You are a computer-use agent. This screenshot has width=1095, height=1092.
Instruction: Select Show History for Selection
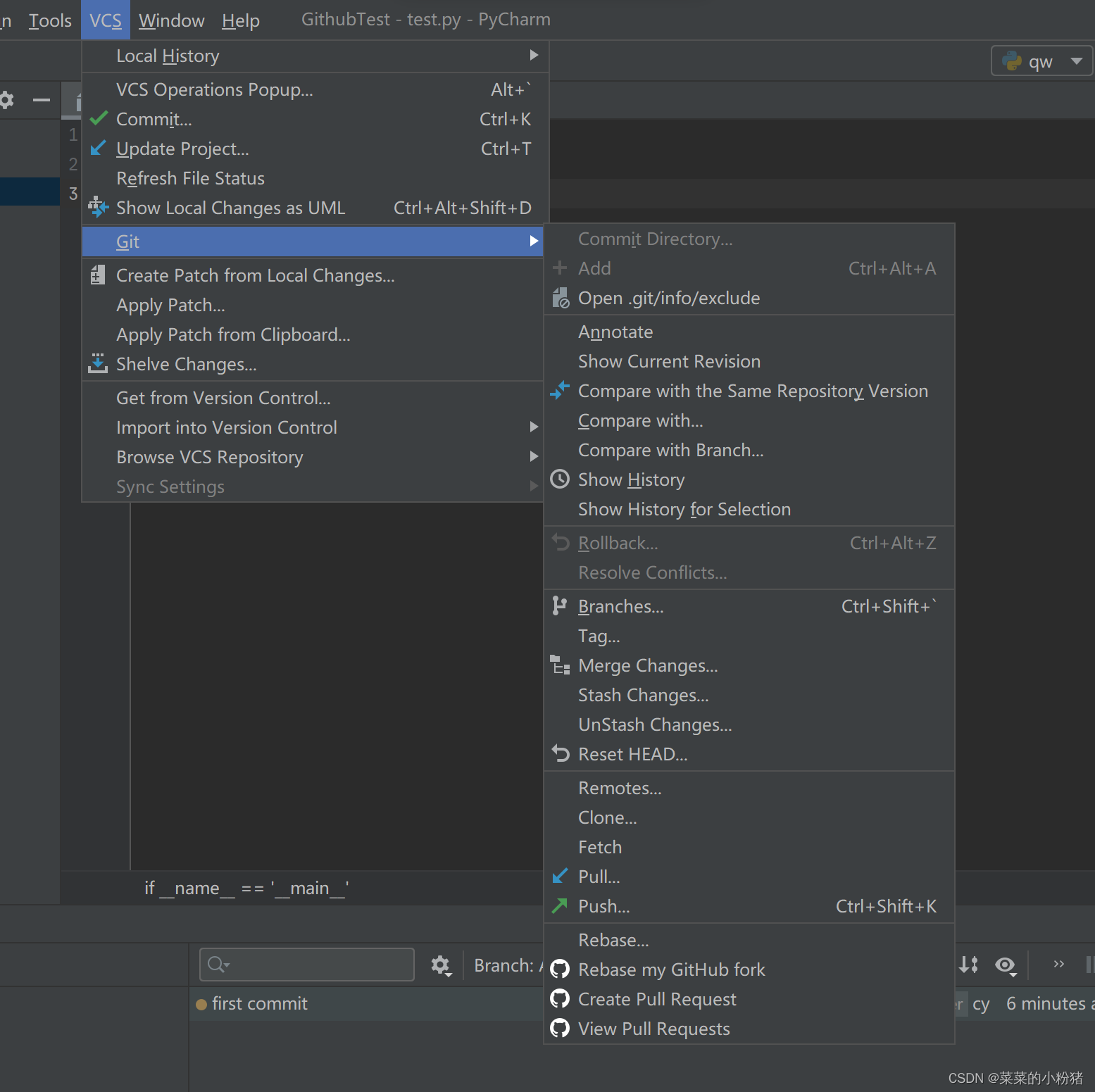[x=749, y=509]
